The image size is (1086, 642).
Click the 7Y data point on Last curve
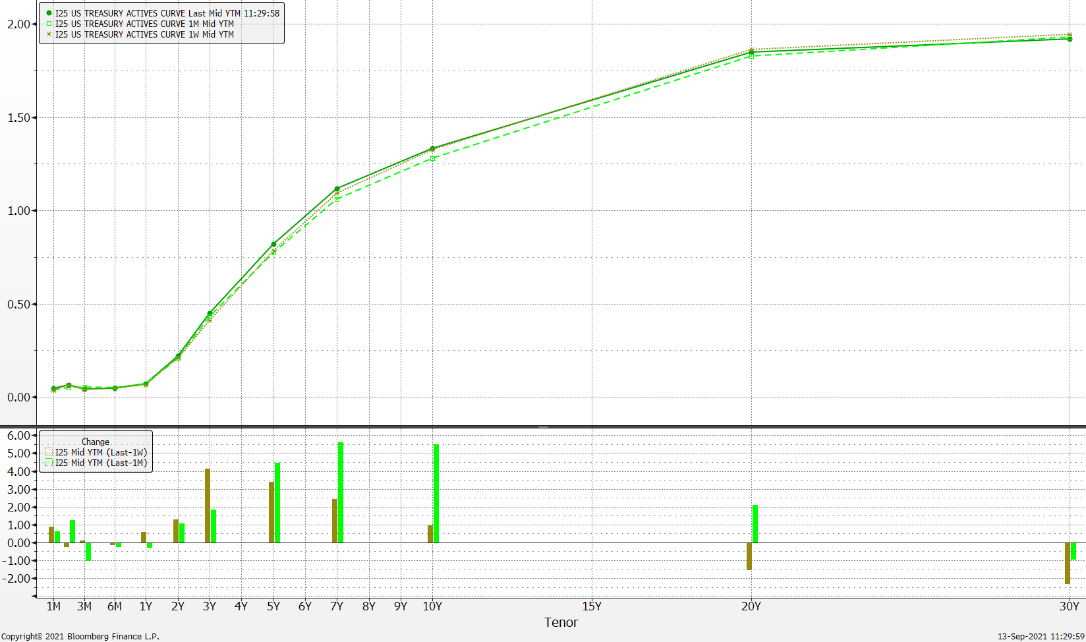(x=337, y=188)
